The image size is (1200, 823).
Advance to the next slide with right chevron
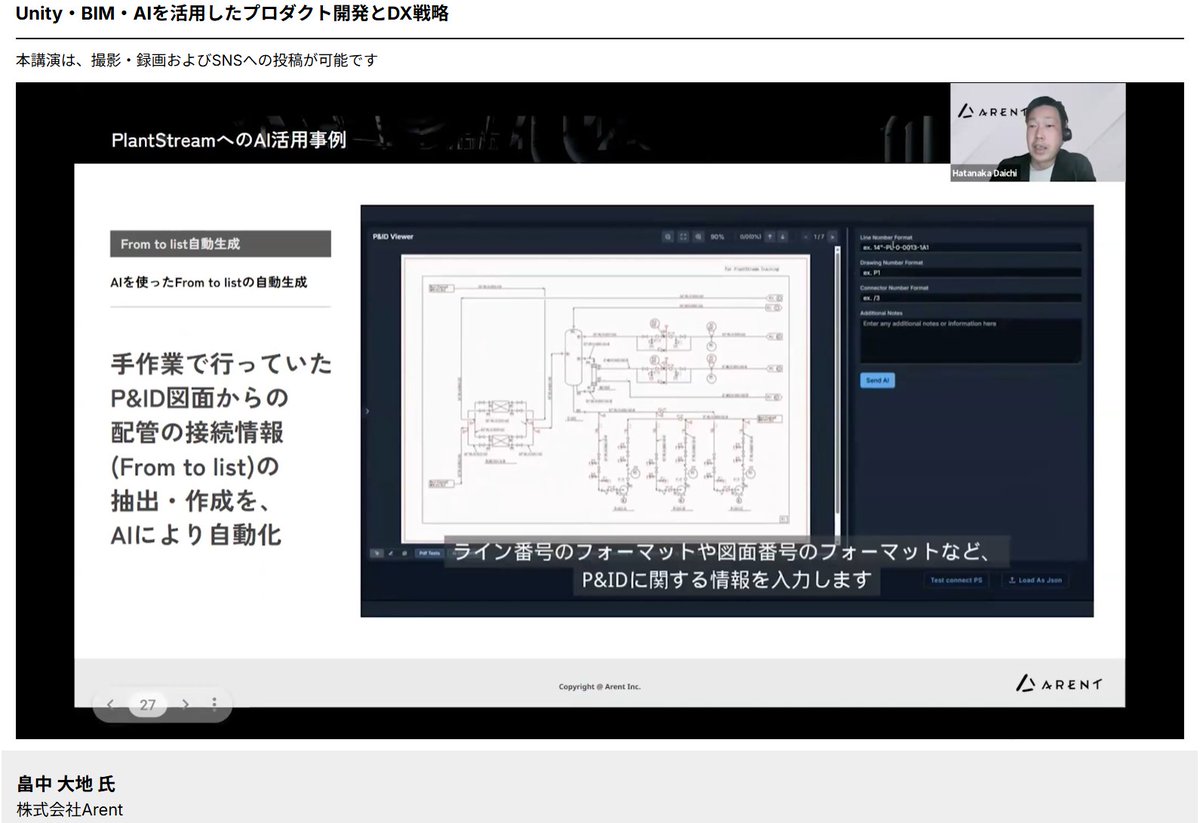pos(185,704)
